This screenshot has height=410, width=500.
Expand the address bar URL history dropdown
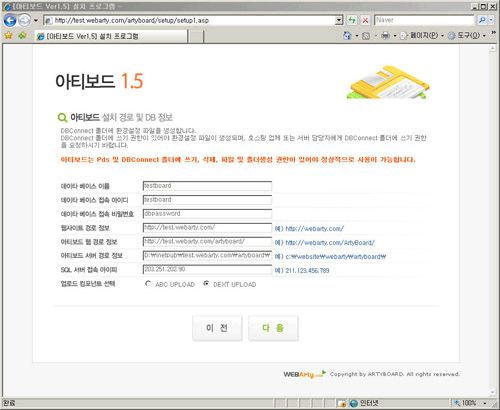[339, 20]
